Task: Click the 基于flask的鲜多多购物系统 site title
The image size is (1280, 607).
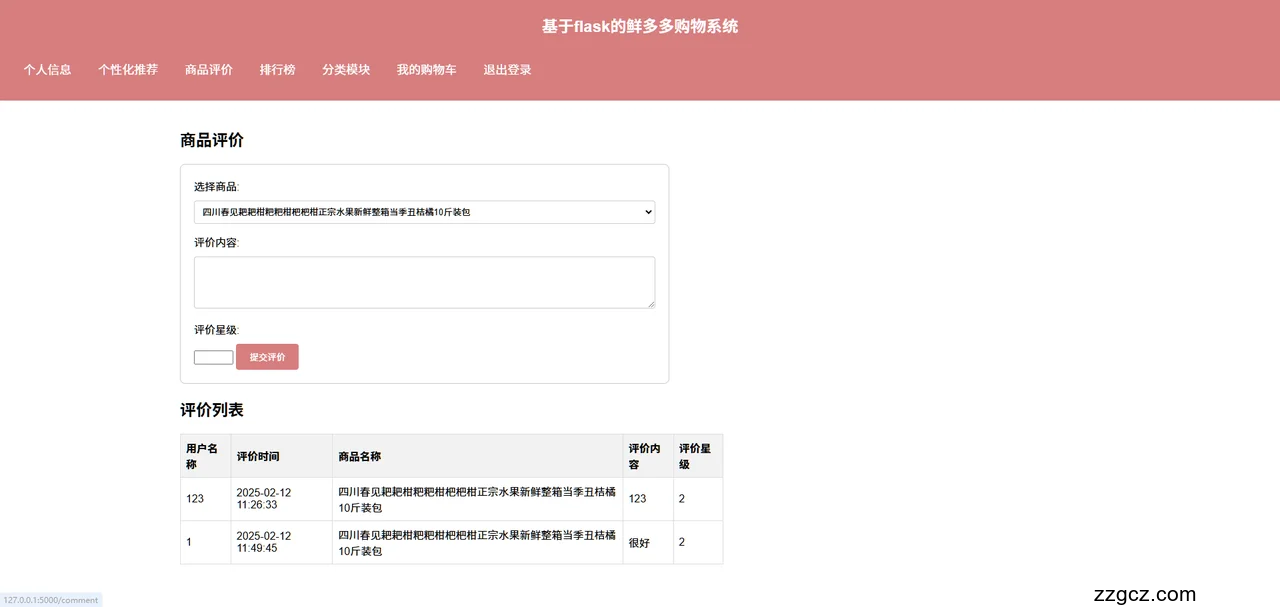Action: [x=640, y=26]
